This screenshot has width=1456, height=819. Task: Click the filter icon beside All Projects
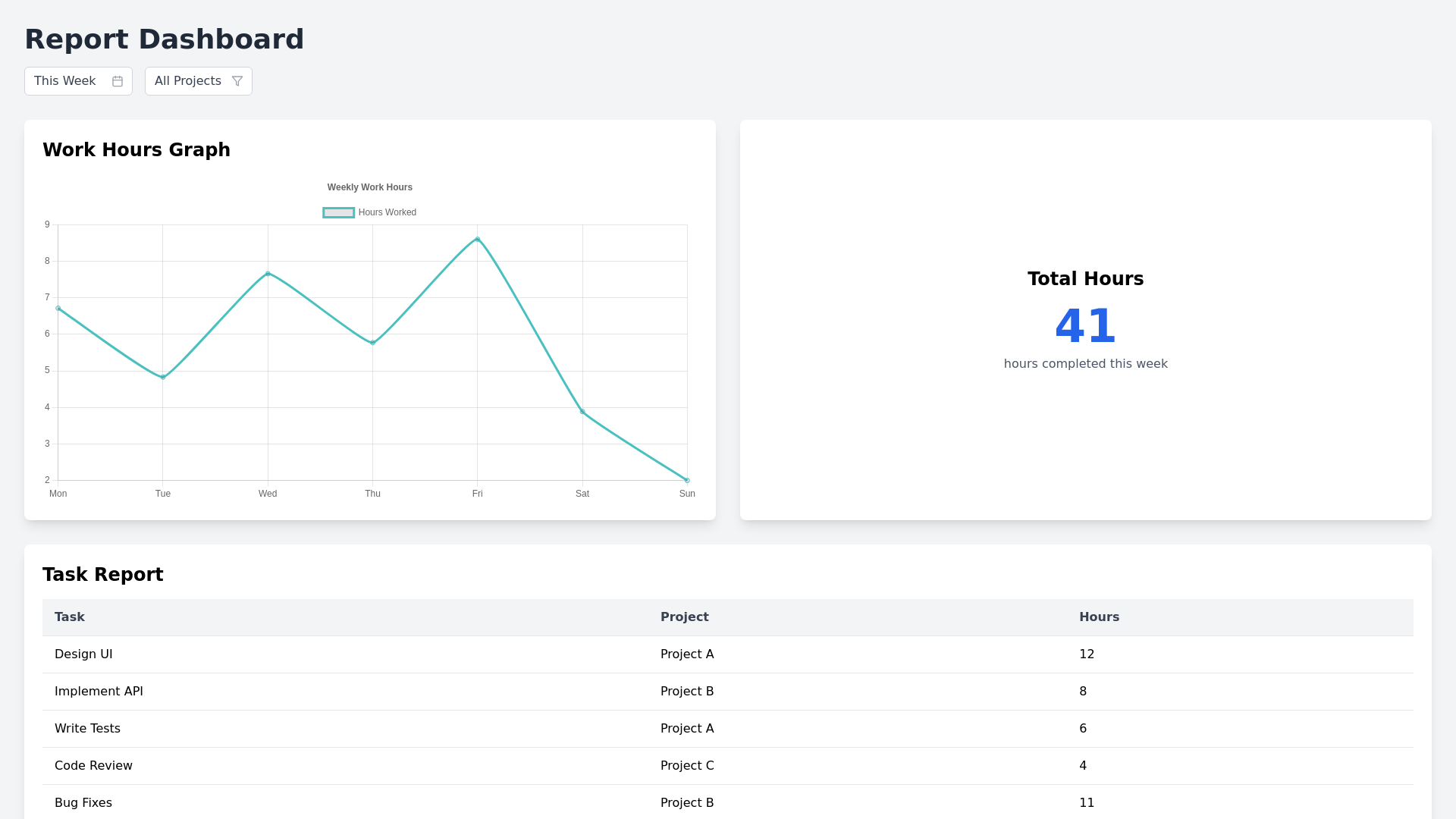(237, 81)
